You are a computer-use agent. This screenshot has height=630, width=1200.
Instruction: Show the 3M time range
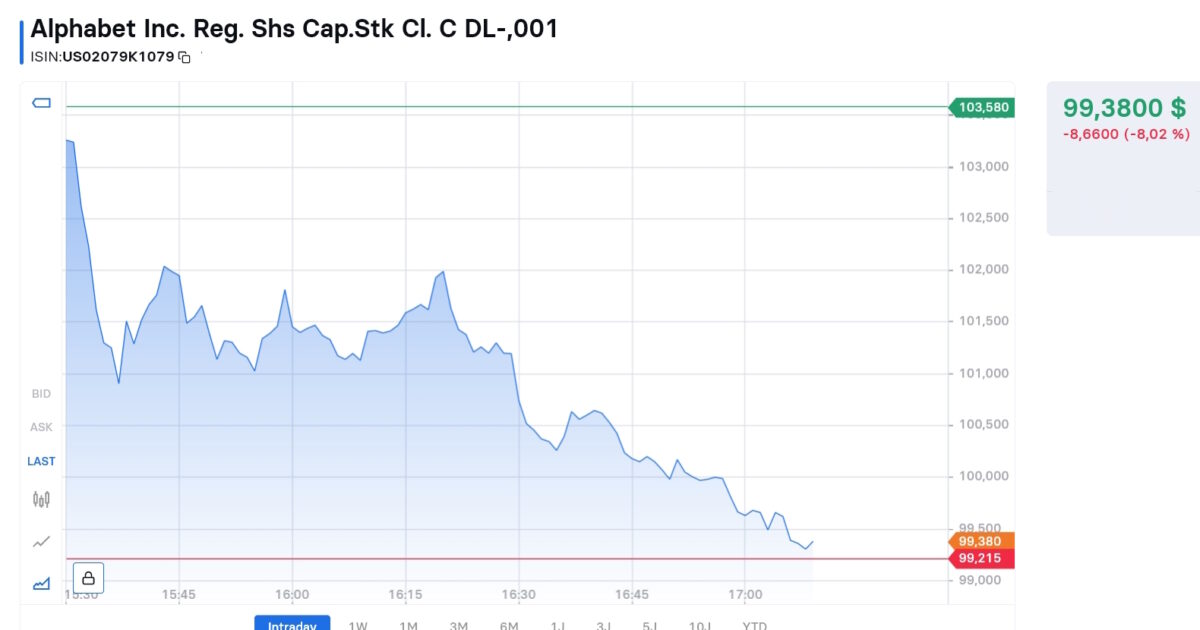pos(459,625)
